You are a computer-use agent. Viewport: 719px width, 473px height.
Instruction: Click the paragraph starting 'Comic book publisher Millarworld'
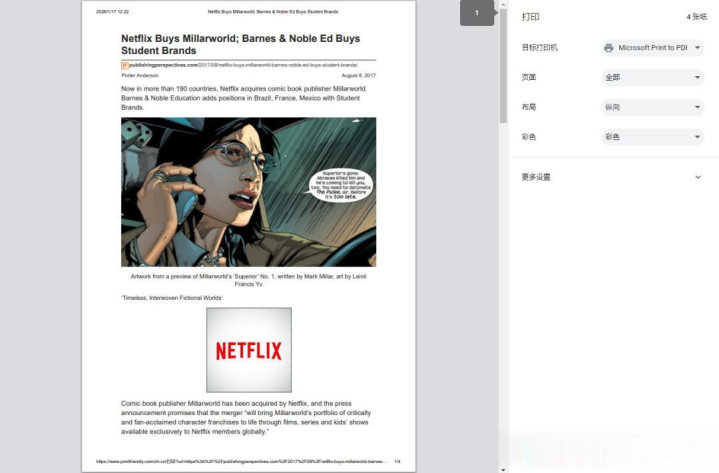point(246,418)
